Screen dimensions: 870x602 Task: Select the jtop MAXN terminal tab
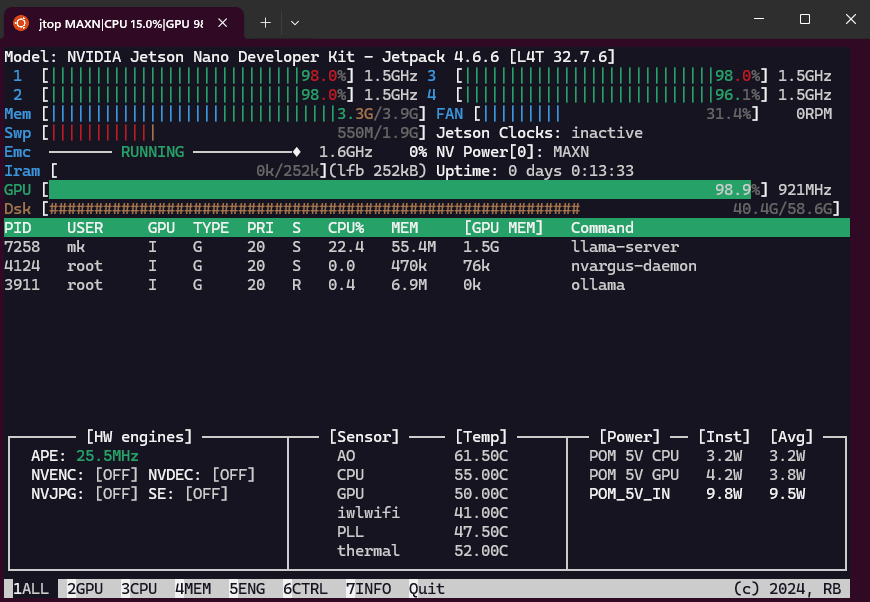coord(124,23)
